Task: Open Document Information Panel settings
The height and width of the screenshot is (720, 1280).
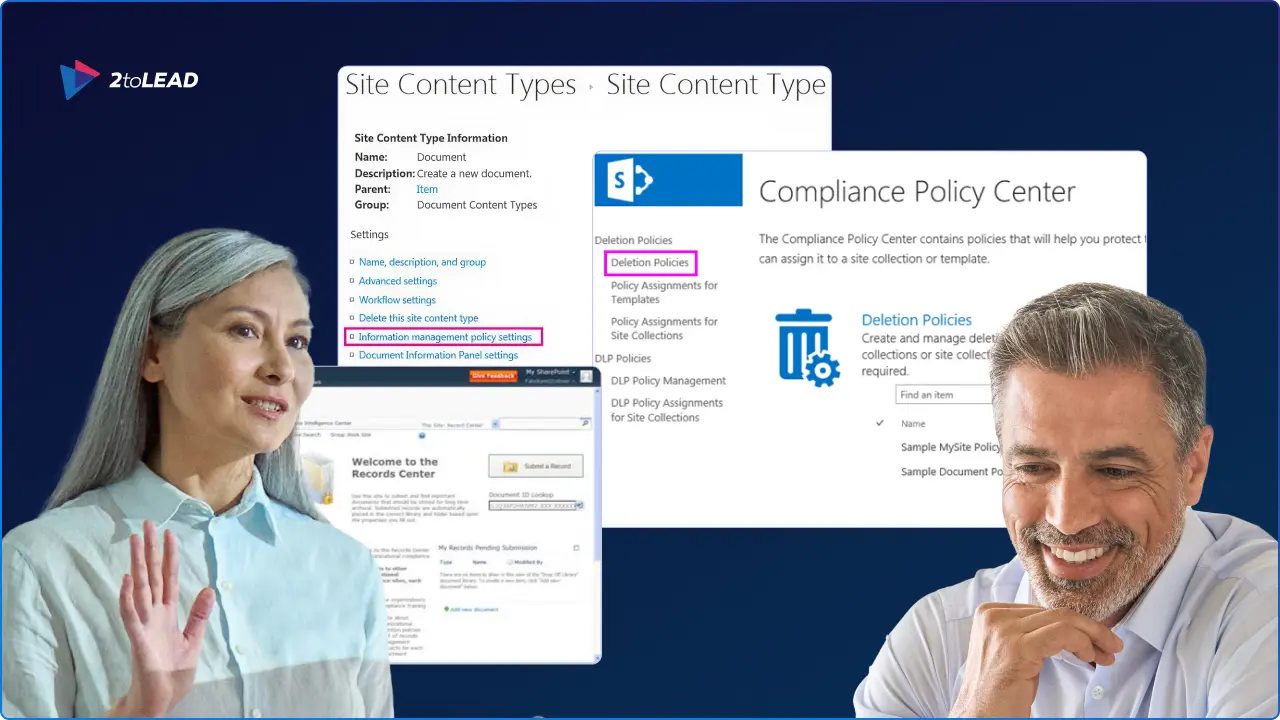Action: click(438, 355)
